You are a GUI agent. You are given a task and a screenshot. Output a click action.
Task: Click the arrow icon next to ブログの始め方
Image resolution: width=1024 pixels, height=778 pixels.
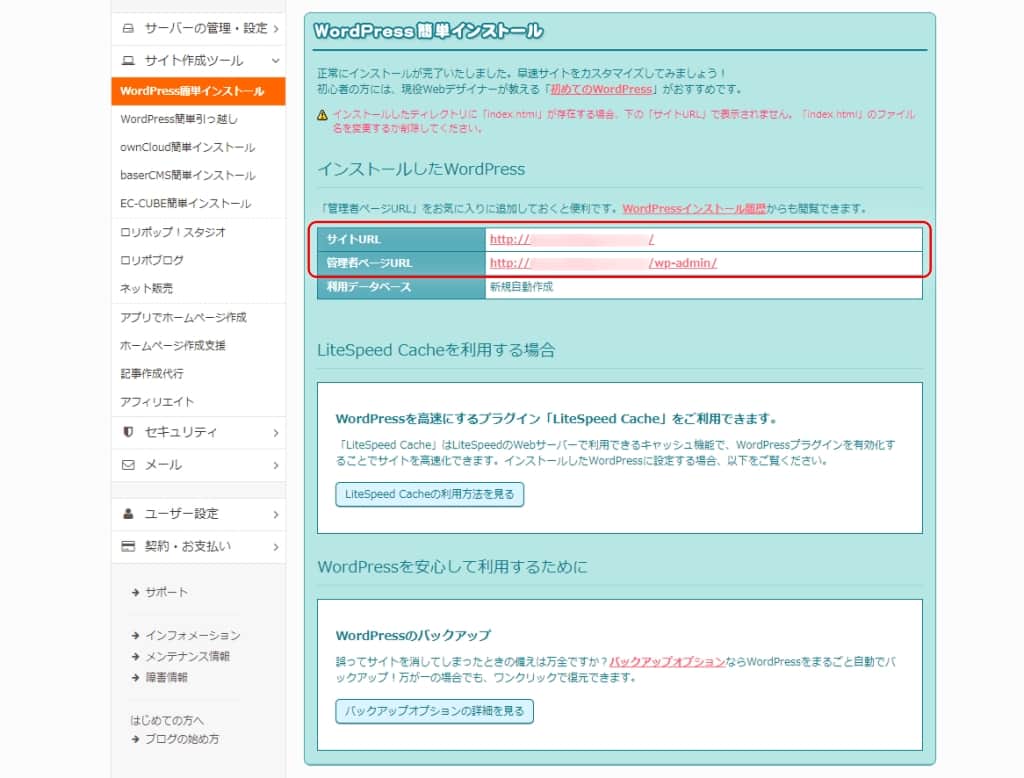(135, 739)
